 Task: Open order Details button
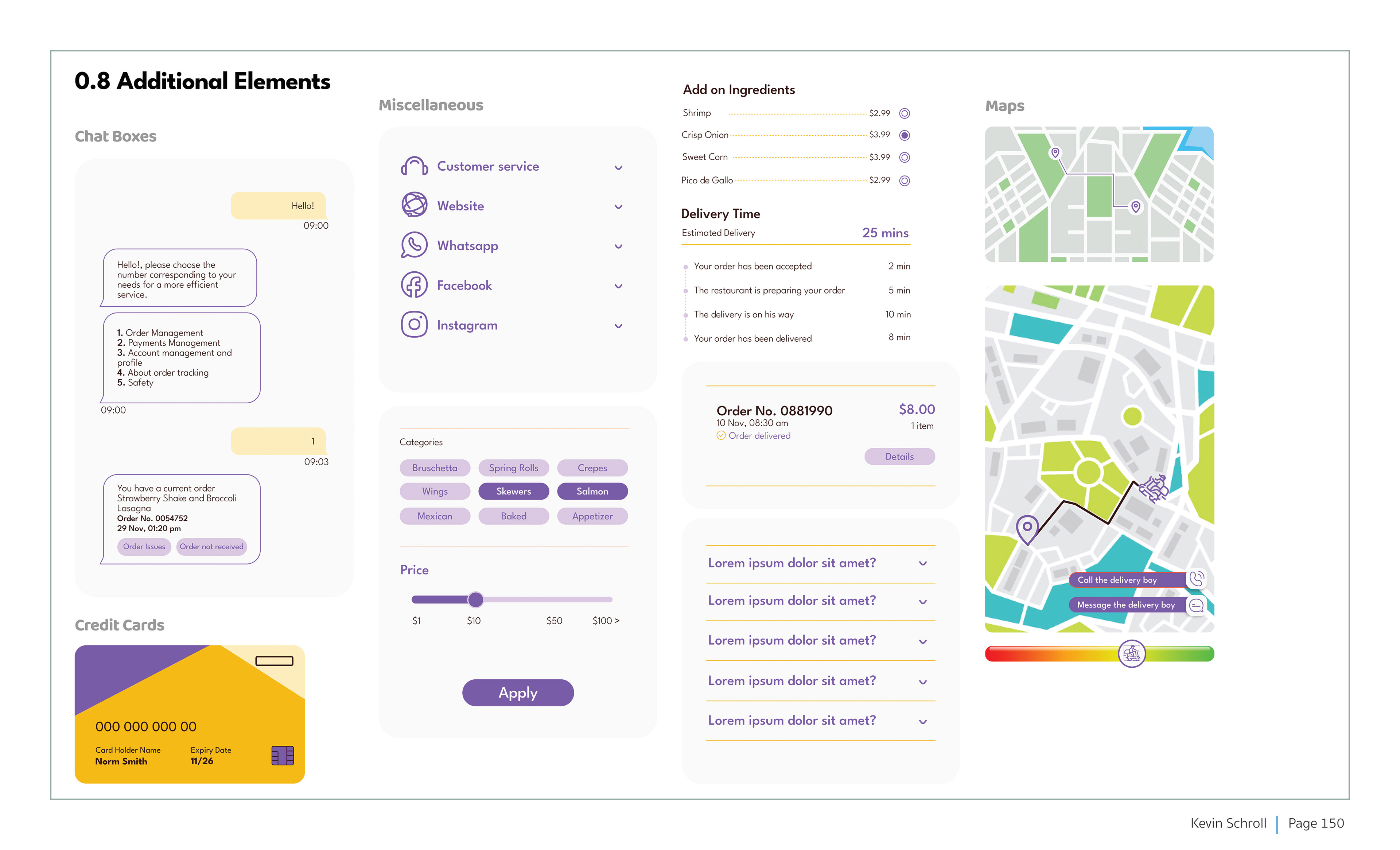pos(899,457)
